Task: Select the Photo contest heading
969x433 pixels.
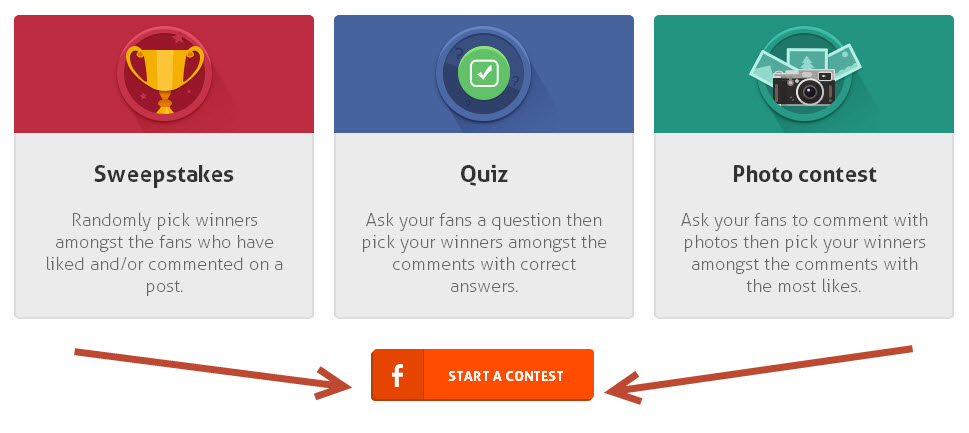Action: [804, 174]
